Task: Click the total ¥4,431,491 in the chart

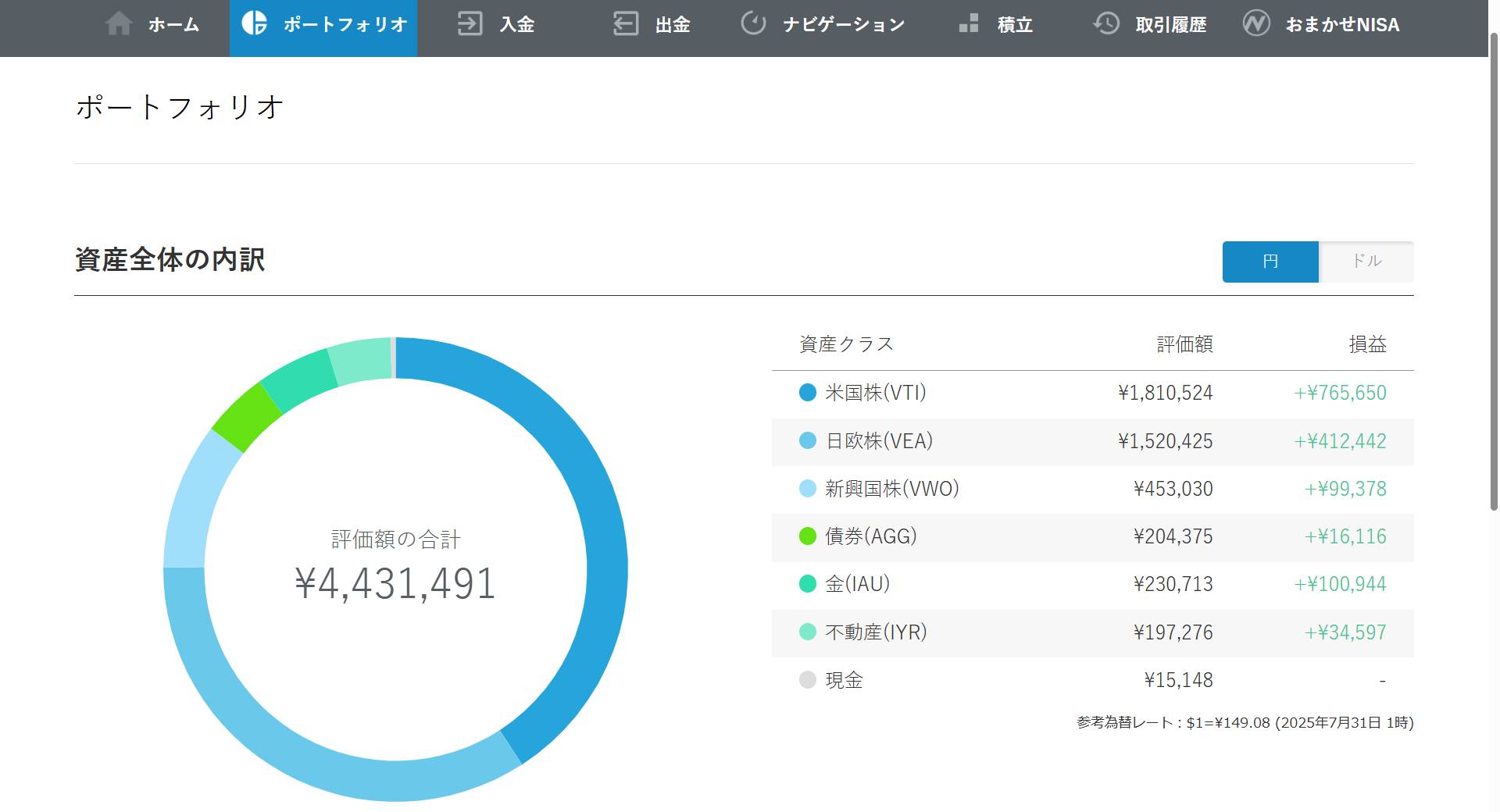Action: point(395,583)
